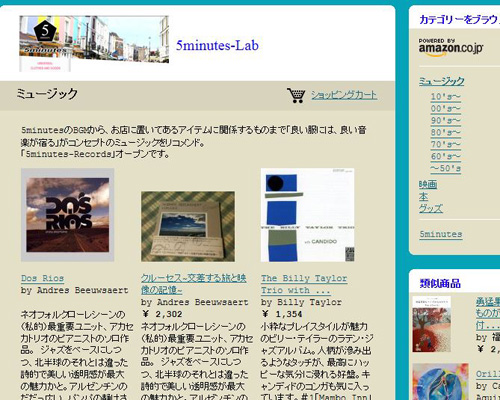Click the ¥ 1,354 price text

(x=282, y=314)
